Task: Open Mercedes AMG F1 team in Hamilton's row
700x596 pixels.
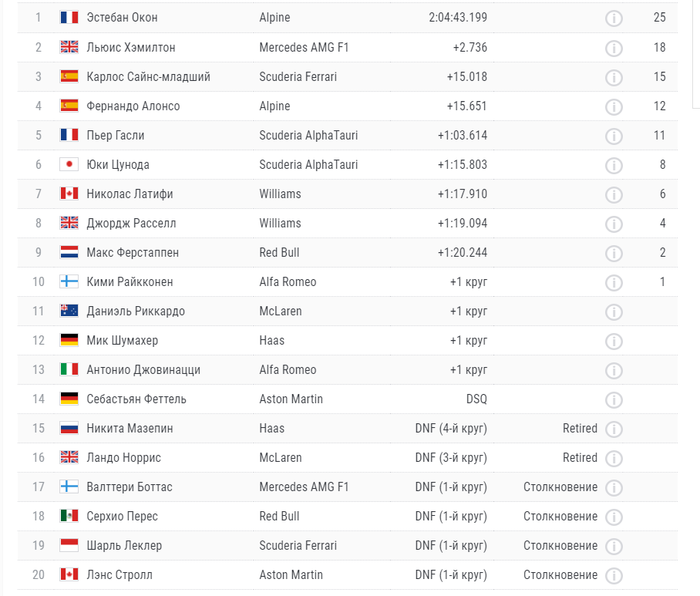Action: pyautogui.click(x=304, y=47)
